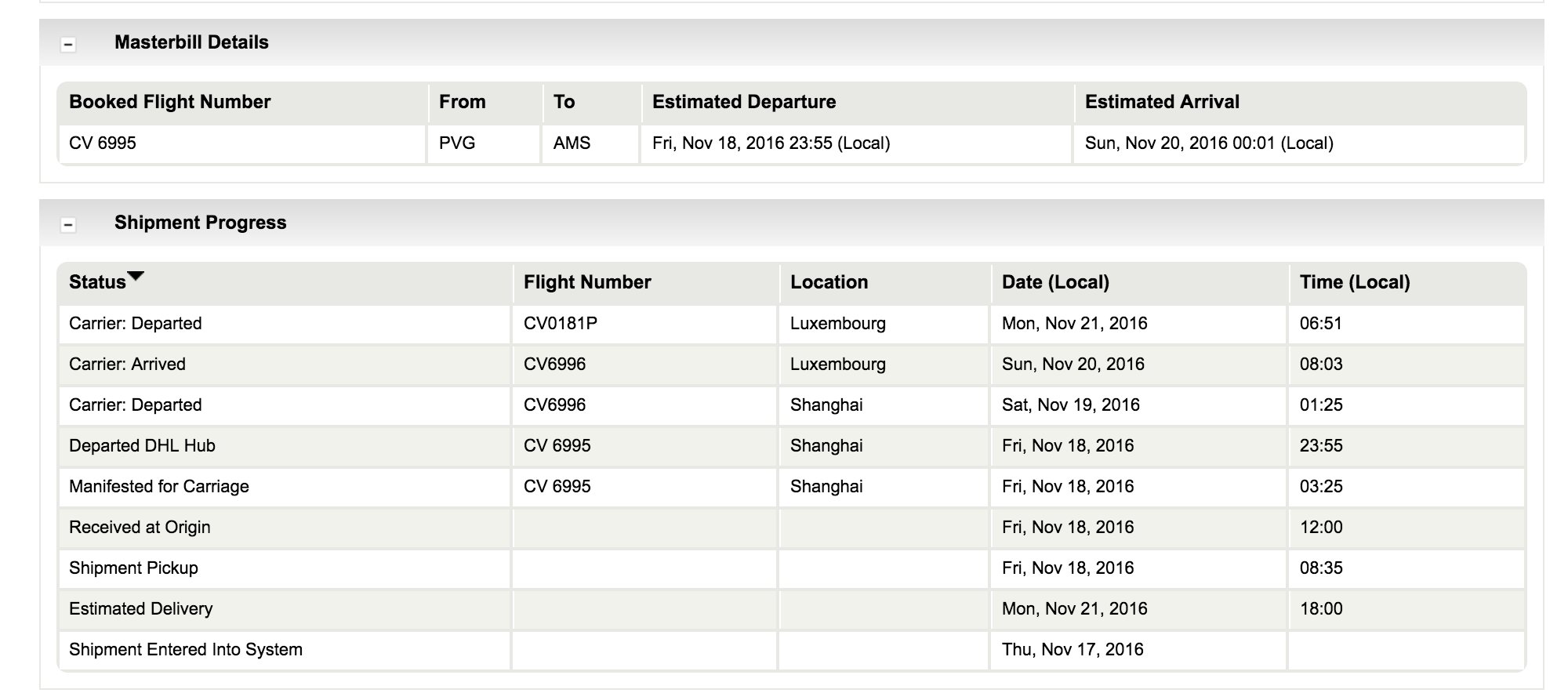Select the Carrier: Arrived row
The image size is (1568, 693).
792,365
